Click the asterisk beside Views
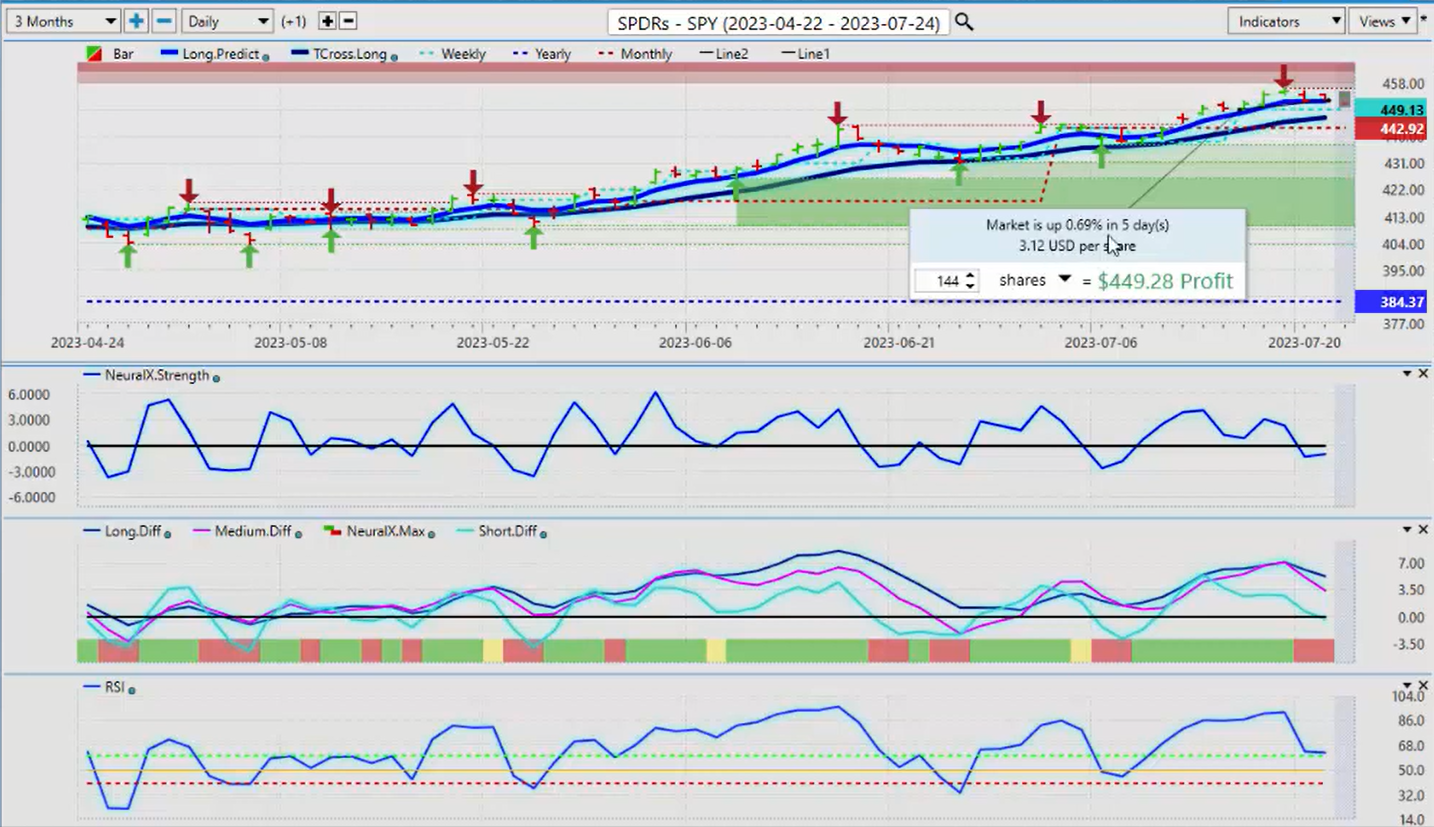The image size is (1434, 827). click(1424, 19)
